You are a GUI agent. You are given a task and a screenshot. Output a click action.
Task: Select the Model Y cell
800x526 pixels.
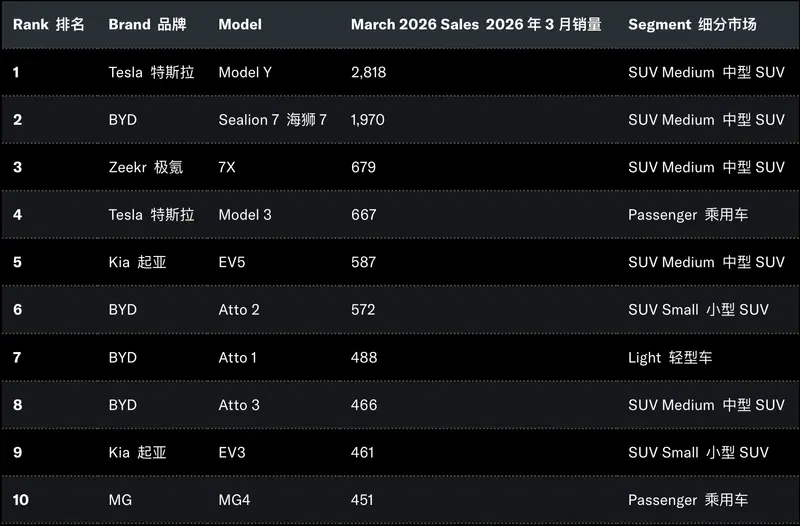pos(245,72)
